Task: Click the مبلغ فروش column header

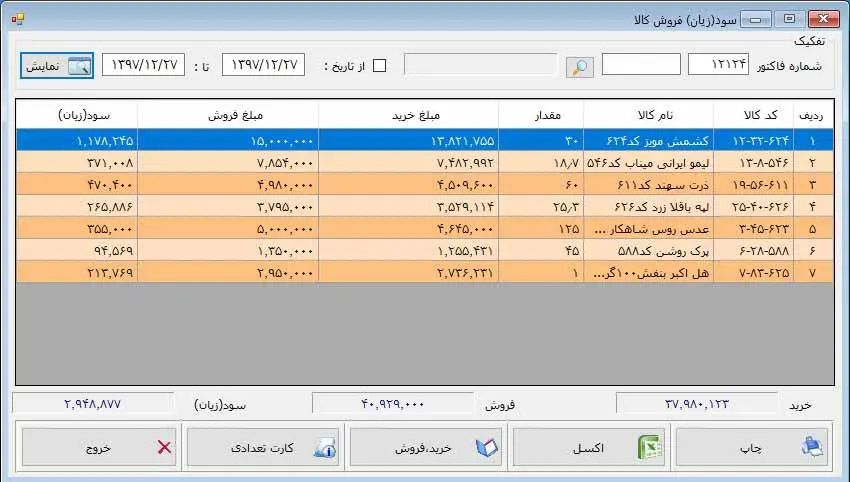Action: [228, 115]
